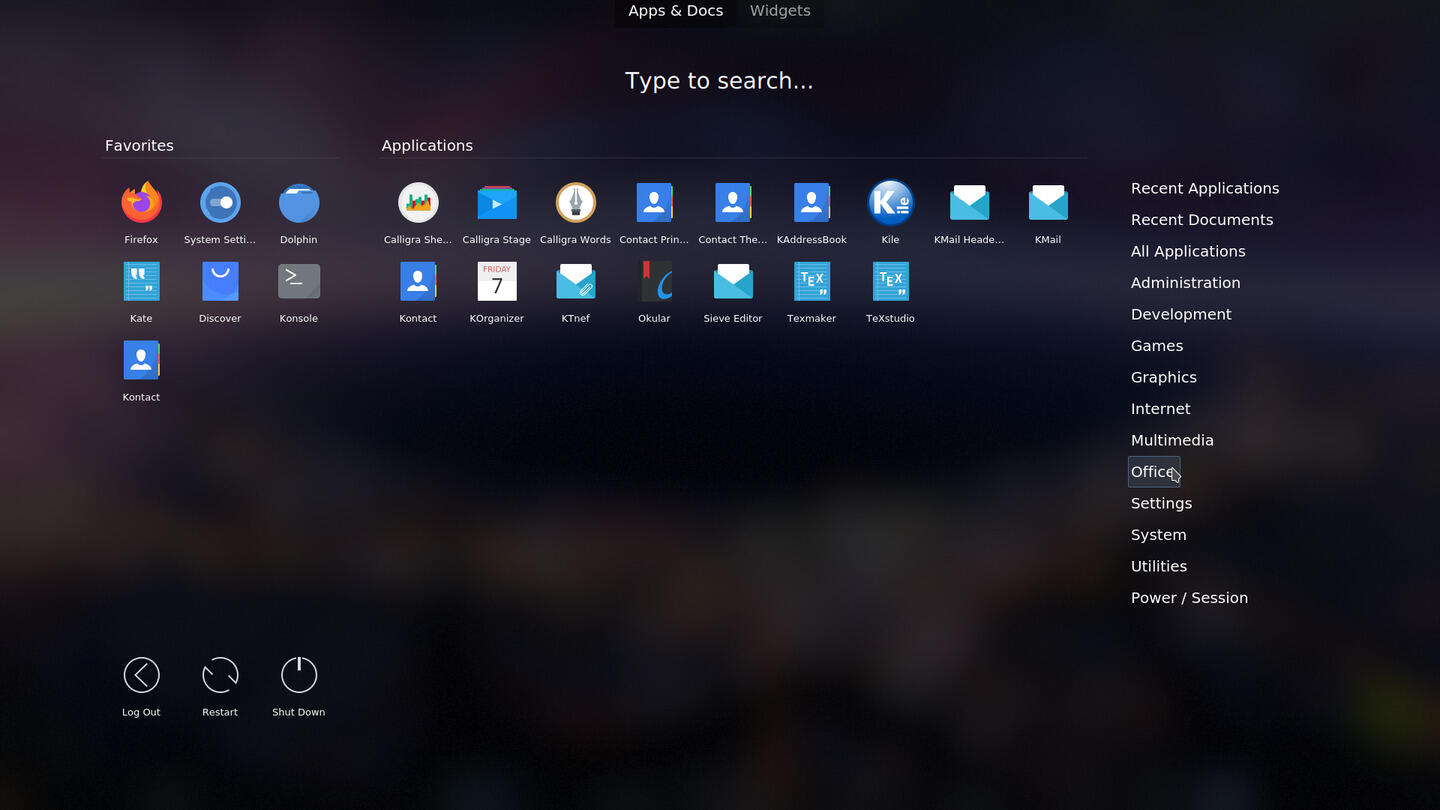The width and height of the screenshot is (1440, 810).
Task: Open the Administration category
Action: coord(1186,283)
